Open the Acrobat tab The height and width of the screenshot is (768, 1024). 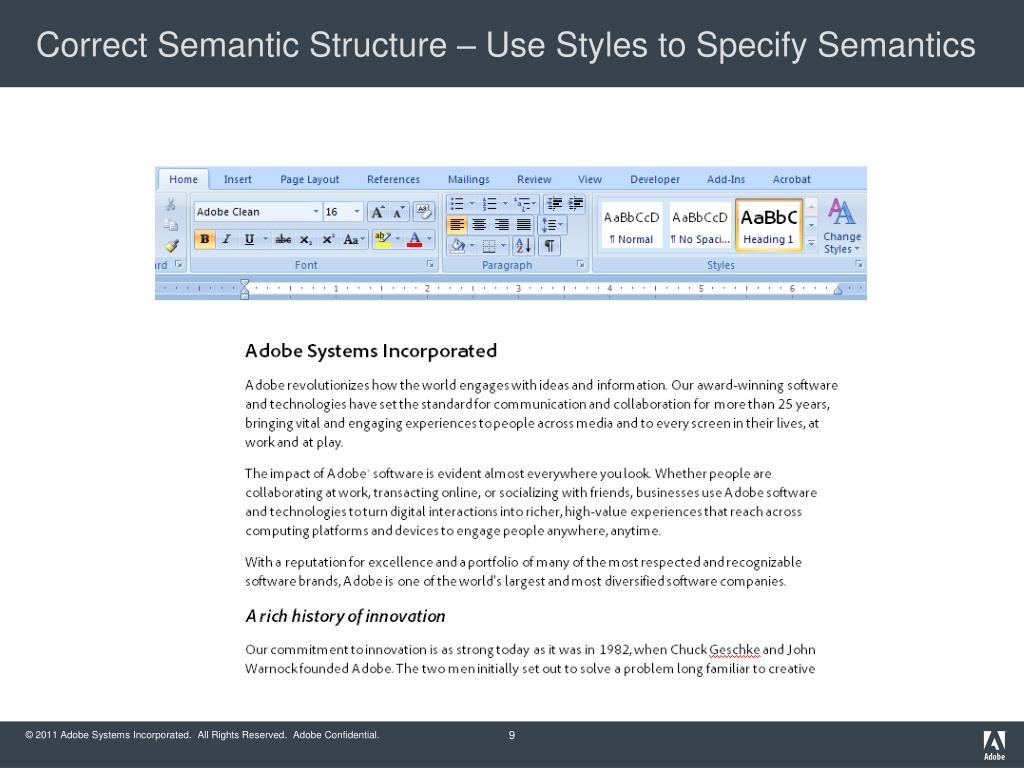(792, 179)
